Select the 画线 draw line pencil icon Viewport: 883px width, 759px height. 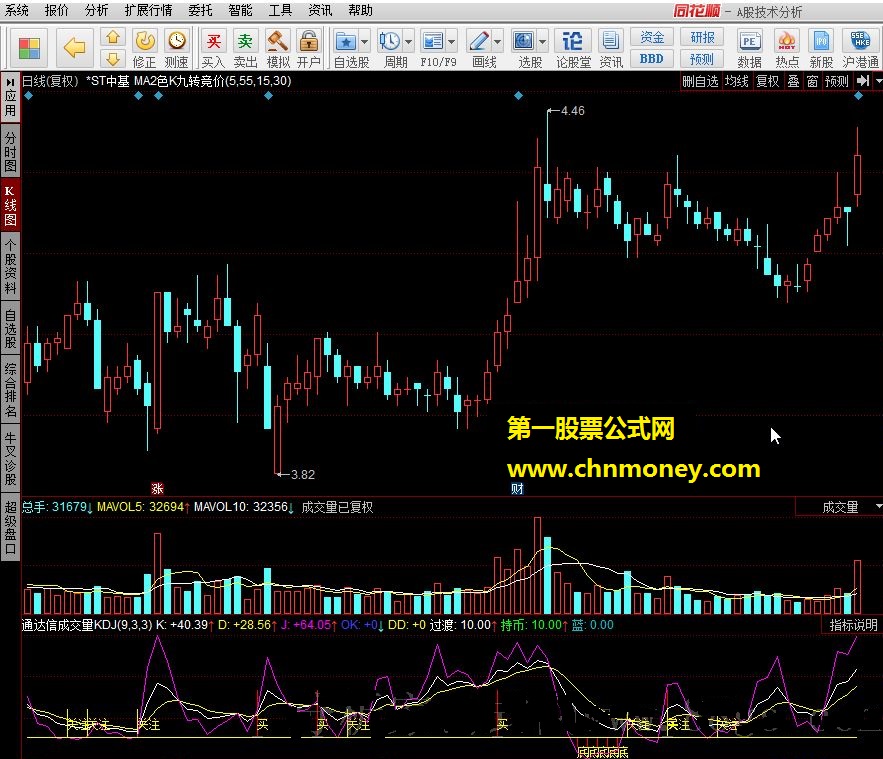coord(479,41)
